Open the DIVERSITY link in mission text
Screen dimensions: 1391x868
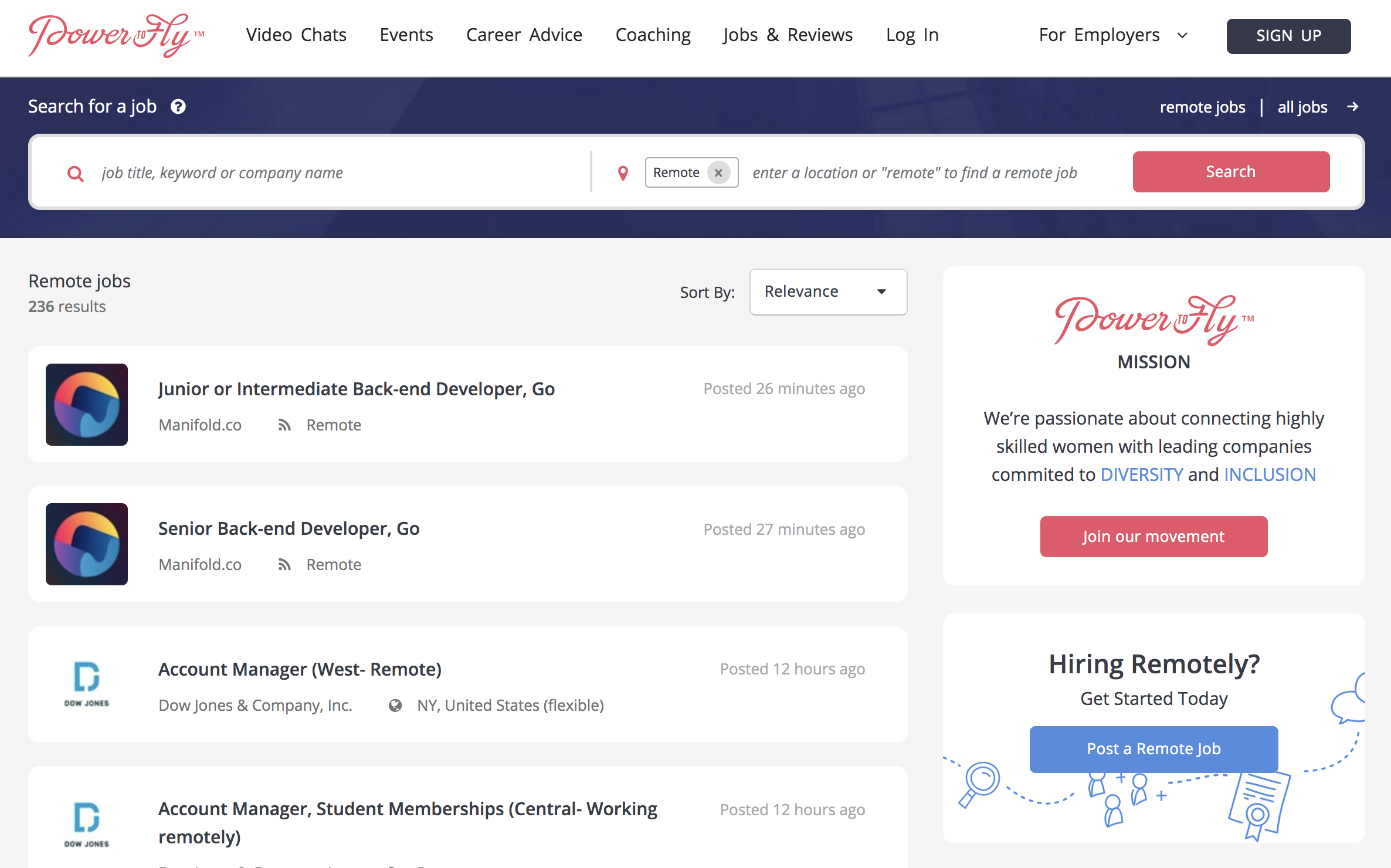click(x=1141, y=474)
